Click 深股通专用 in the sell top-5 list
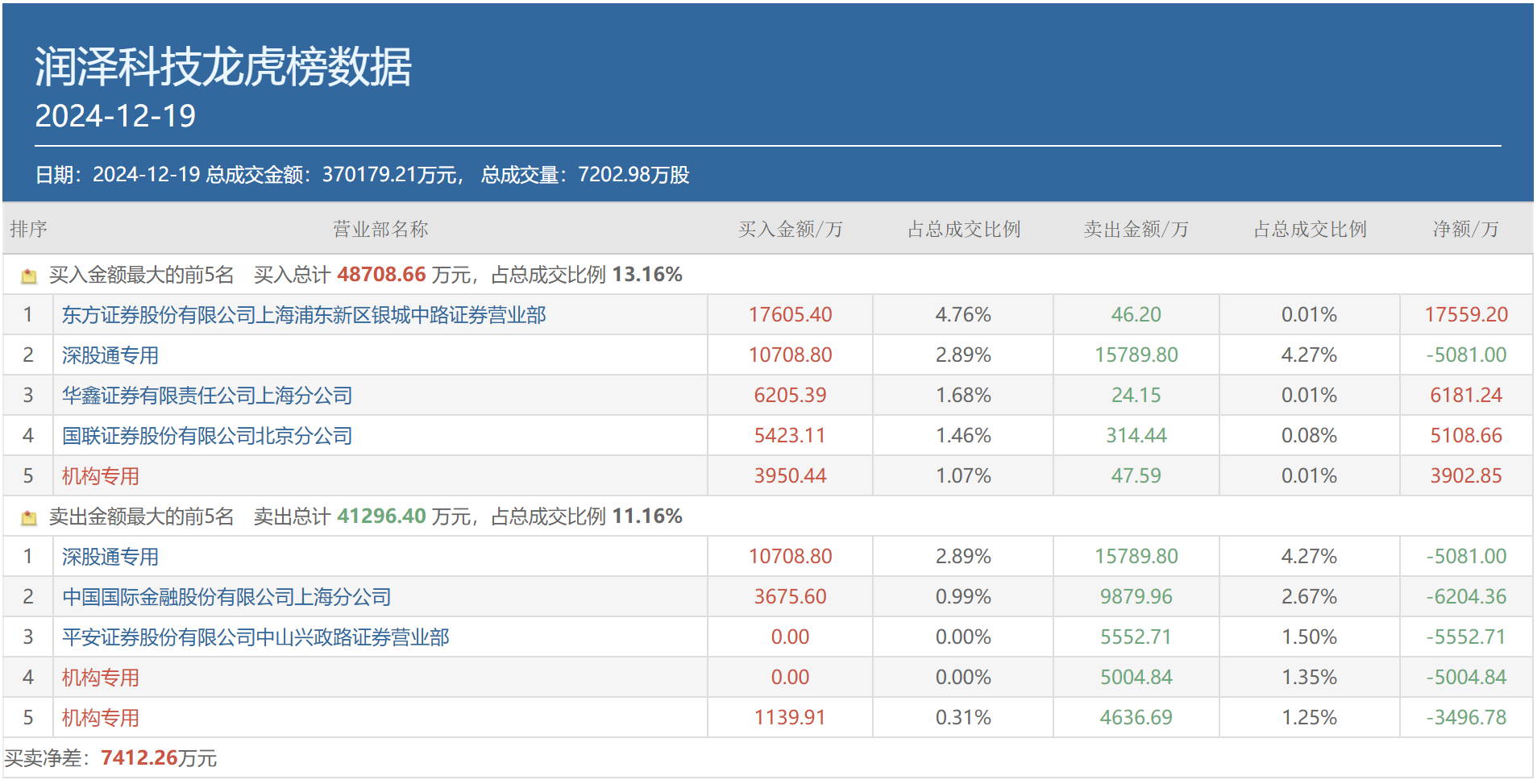1537x784 pixels. 110,557
